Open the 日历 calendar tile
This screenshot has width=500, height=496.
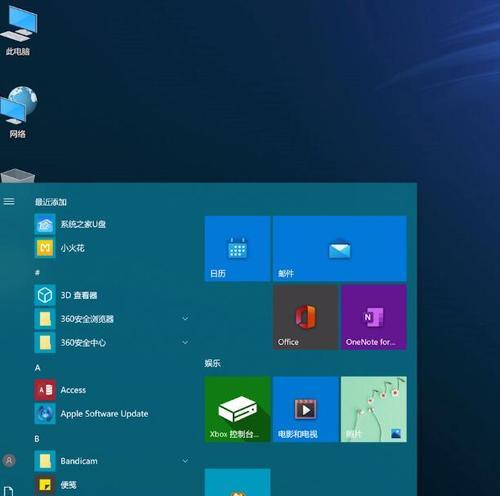coord(237,249)
